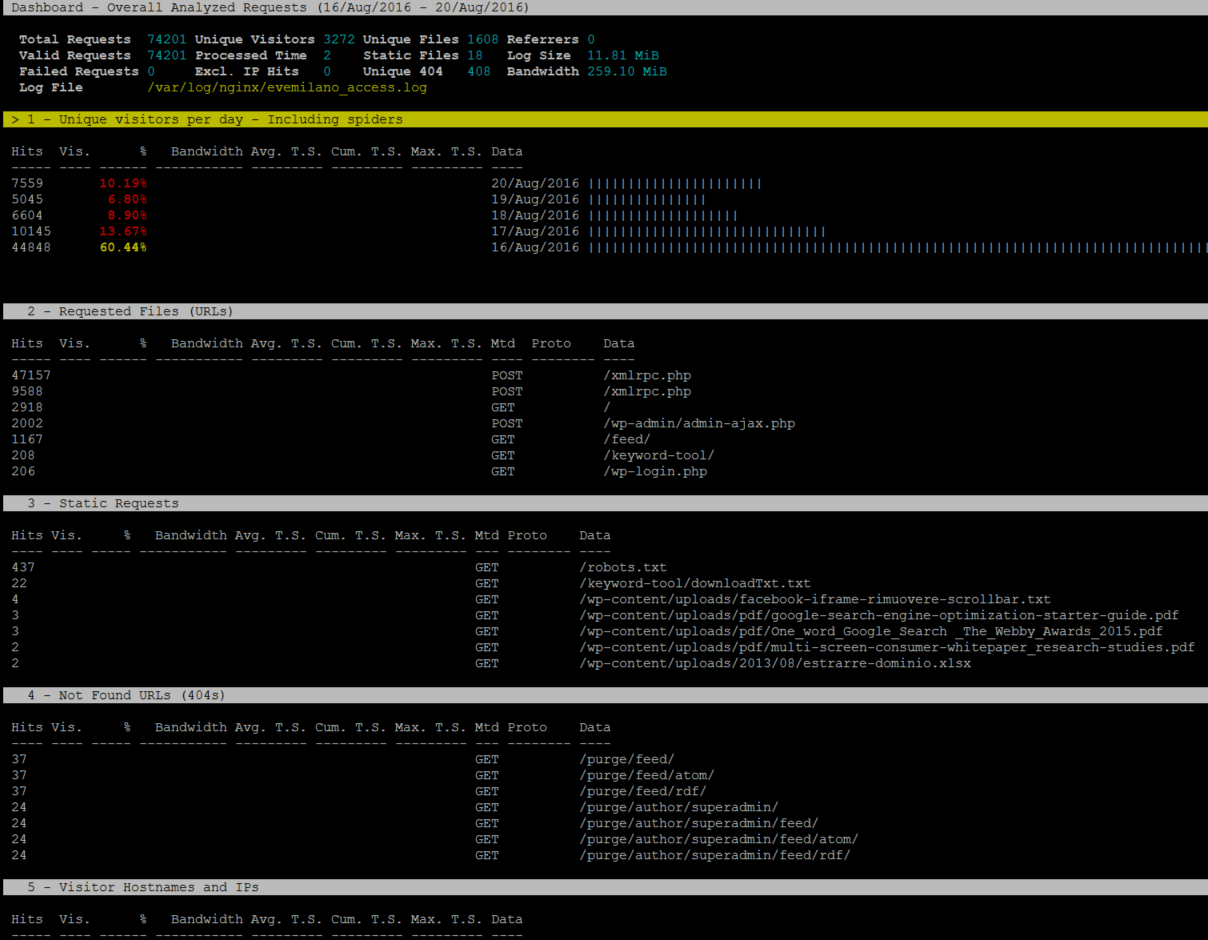Click the /purge/author/superadmin/feed/atom/ entry

[719, 840]
